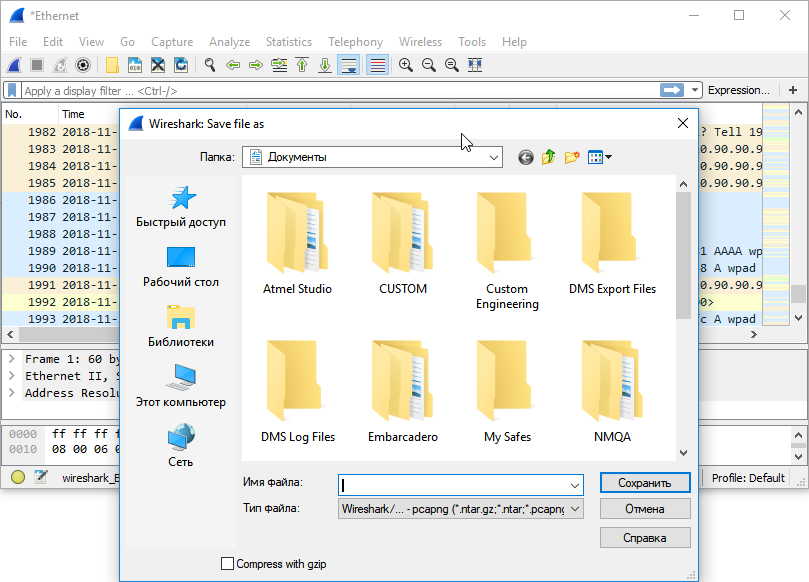Go to a specific packet icon
Image resolution: width=809 pixels, height=582 pixels.
279,65
